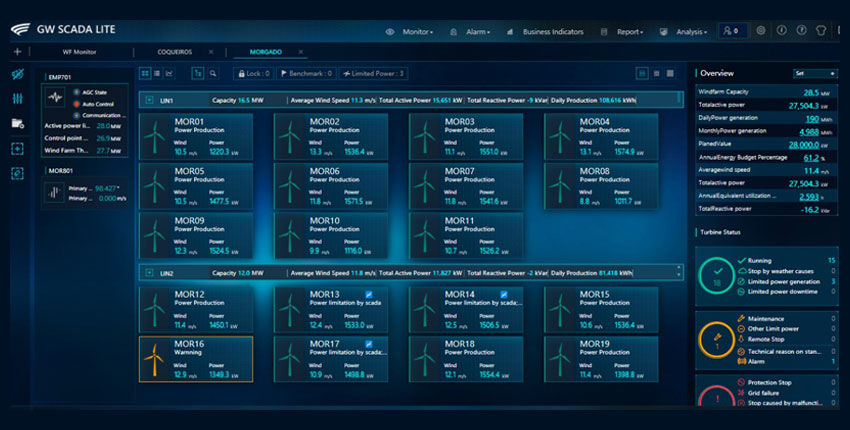Open AnnualEquivalent utilization 2,593 link
The image size is (850, 430).
pos(809,197)
